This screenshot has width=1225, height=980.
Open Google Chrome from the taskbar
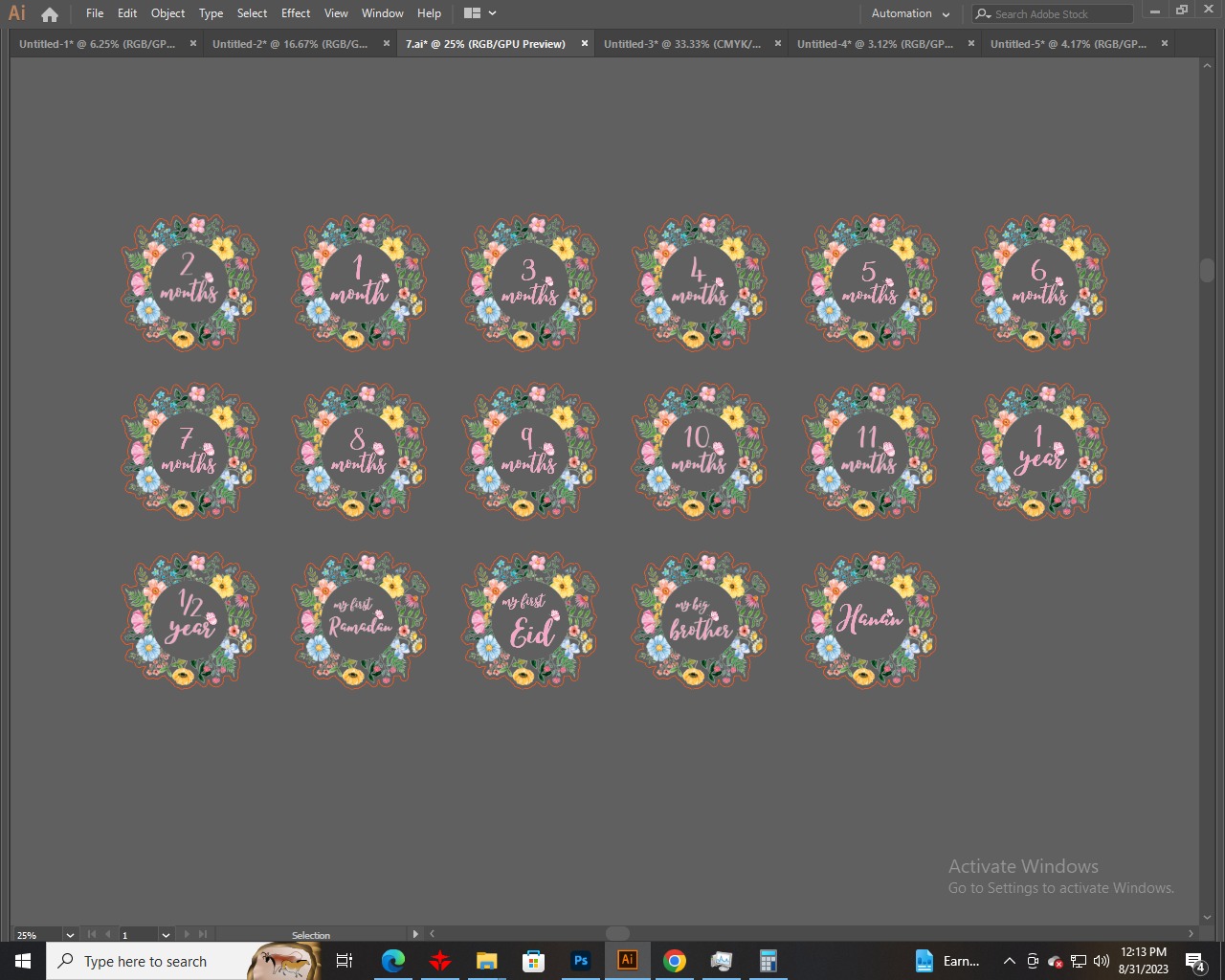675,961
